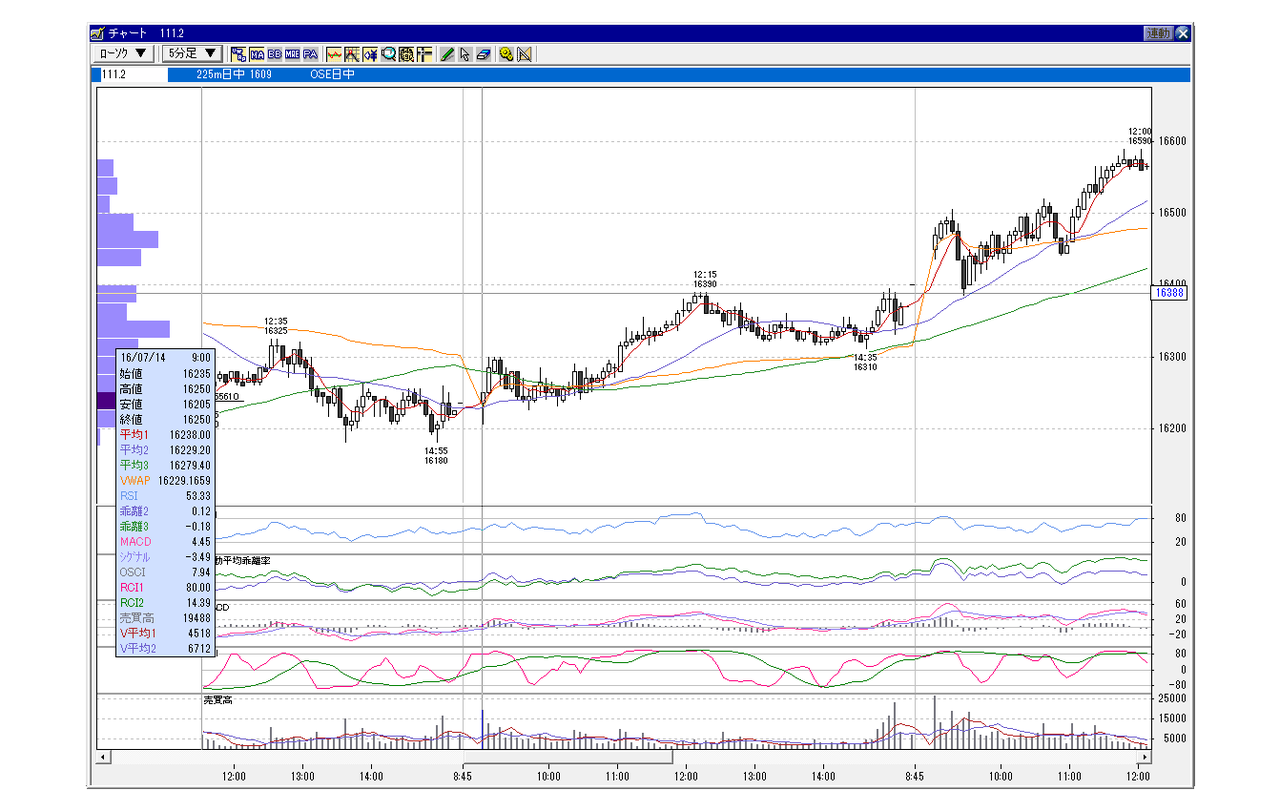Click the chart window title icon

(98, 33)
